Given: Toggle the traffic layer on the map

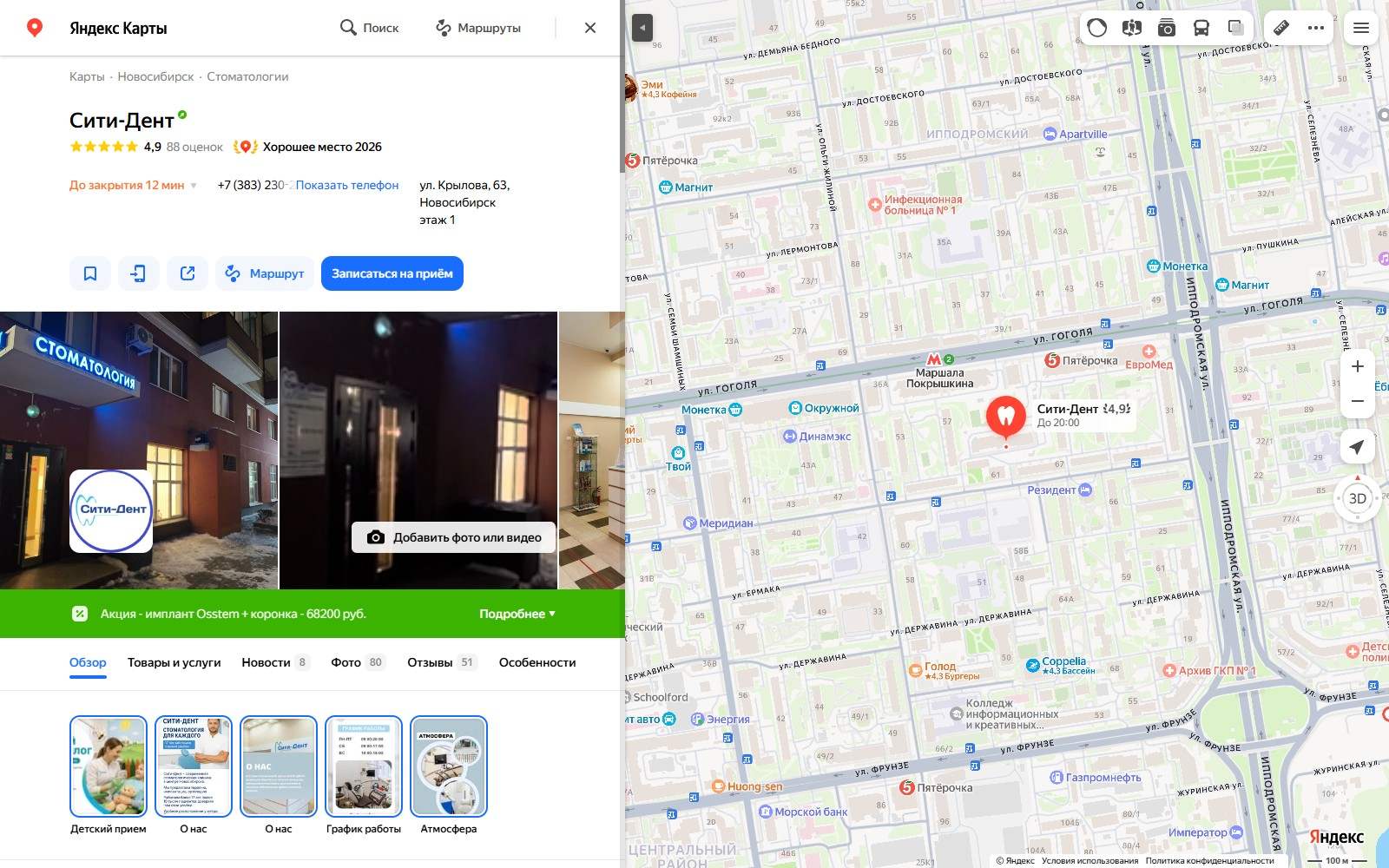Looking at the screenshot, I should click(x=1097, y=28).
